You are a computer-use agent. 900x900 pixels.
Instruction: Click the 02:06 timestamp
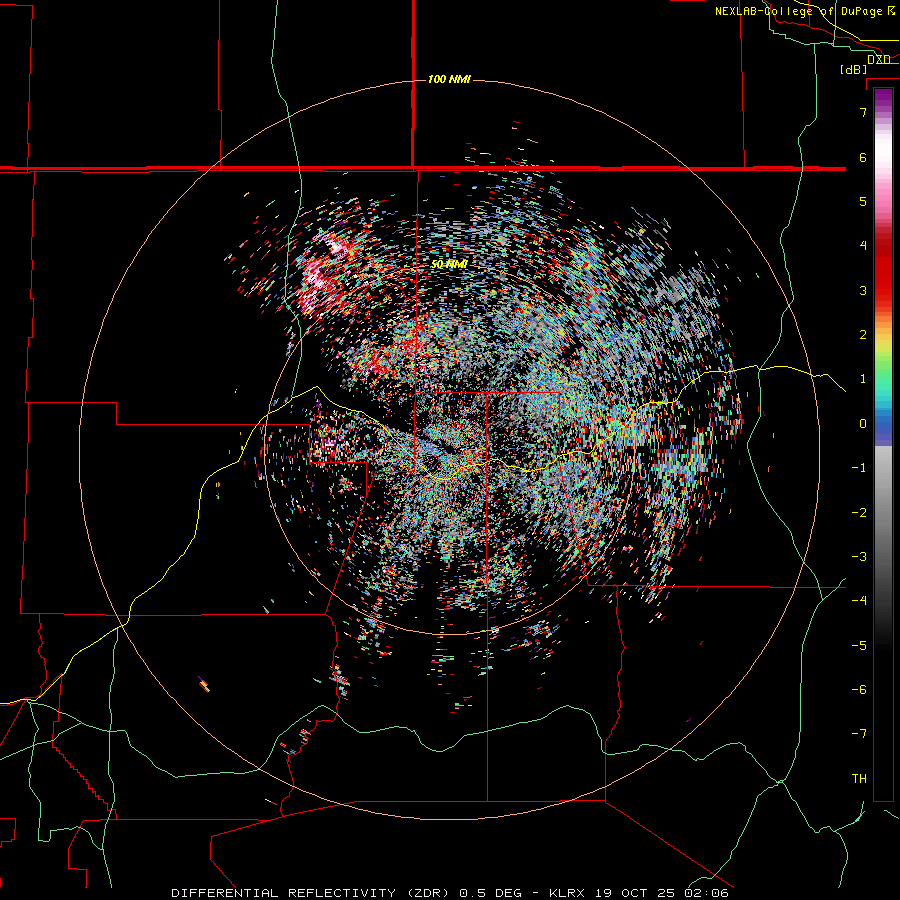[706, 893]
